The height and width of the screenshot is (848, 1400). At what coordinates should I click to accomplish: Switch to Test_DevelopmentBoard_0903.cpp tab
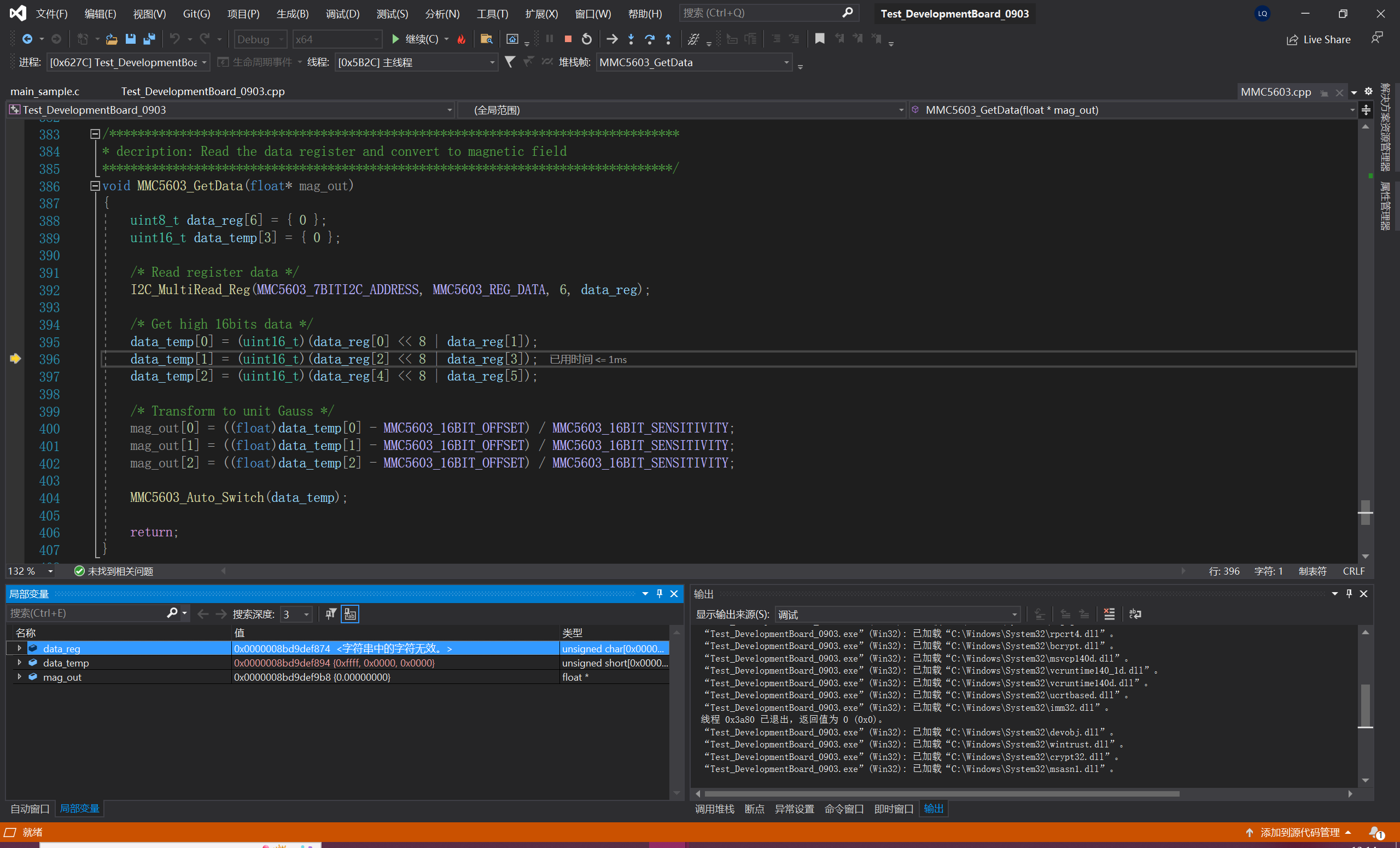(203, 91)
